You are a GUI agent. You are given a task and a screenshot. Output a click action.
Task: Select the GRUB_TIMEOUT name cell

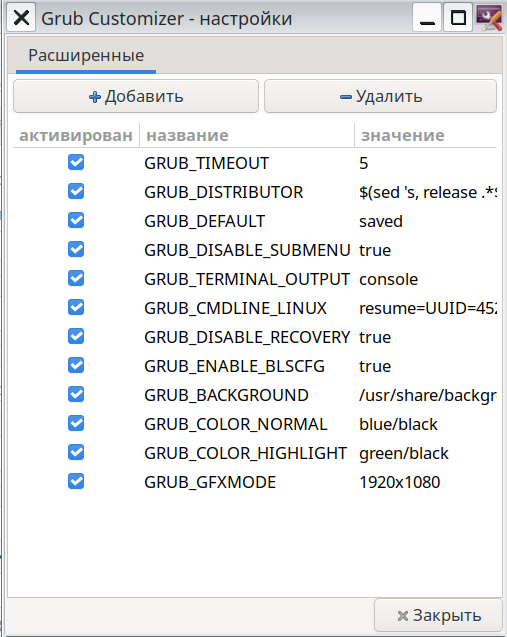click(206, 163)
